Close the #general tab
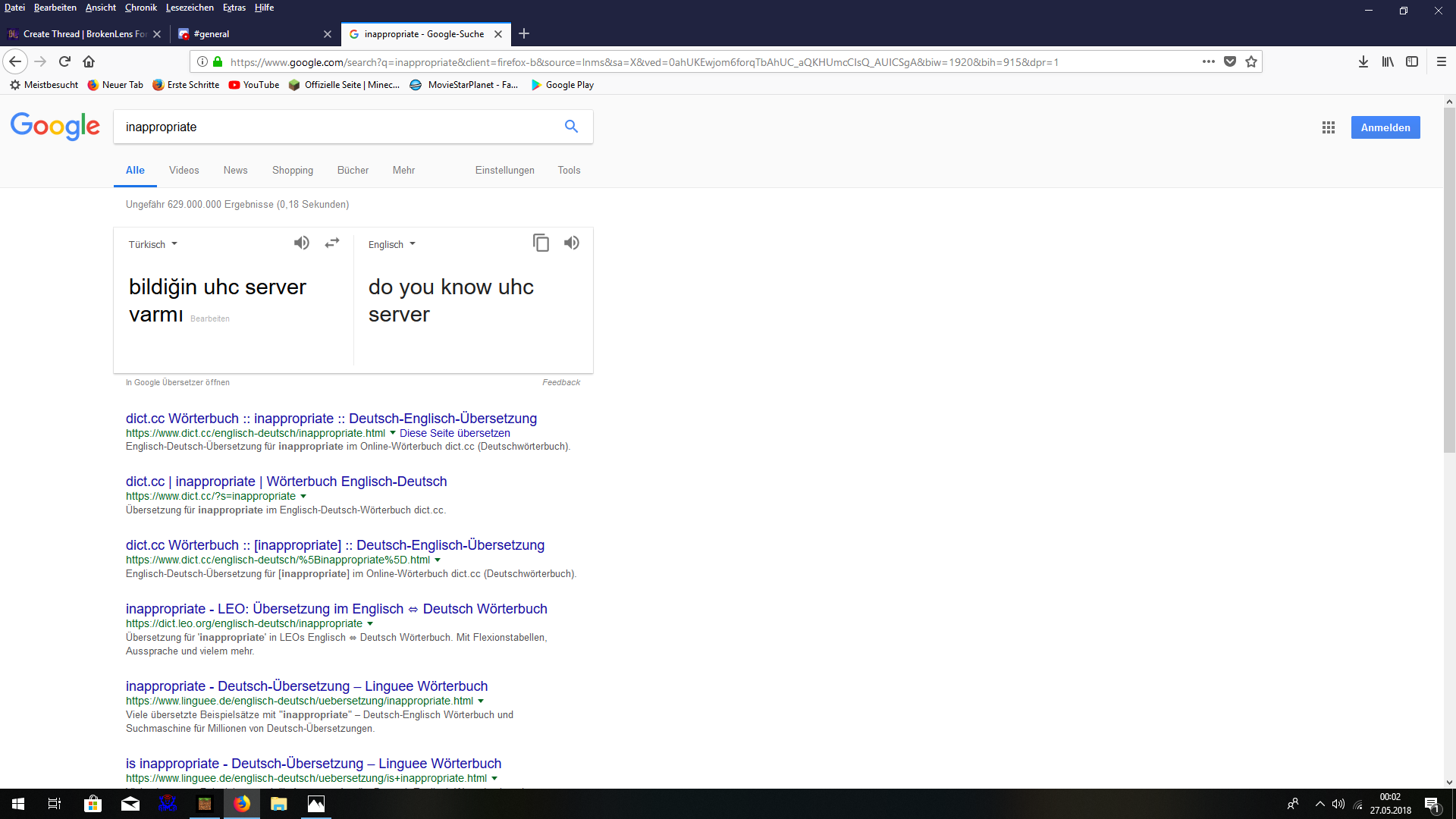This screenshot has width=1456, height=819. click(x=328, y=33)
